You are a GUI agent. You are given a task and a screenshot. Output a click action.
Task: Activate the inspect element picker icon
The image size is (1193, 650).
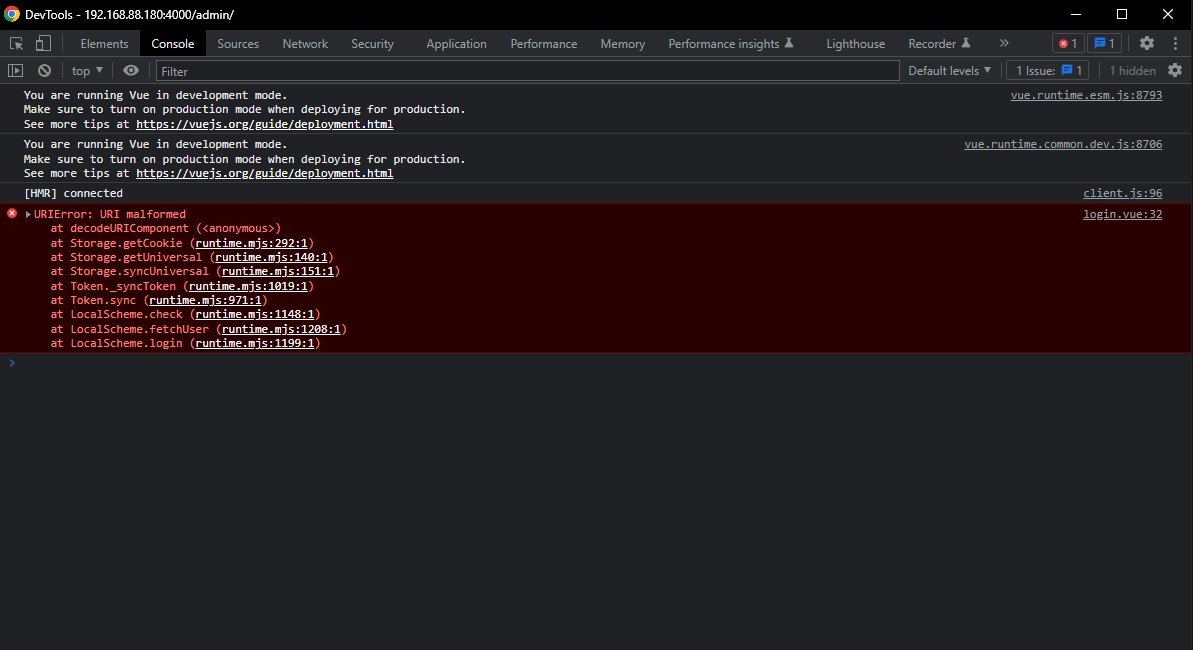tap(16, 43)
